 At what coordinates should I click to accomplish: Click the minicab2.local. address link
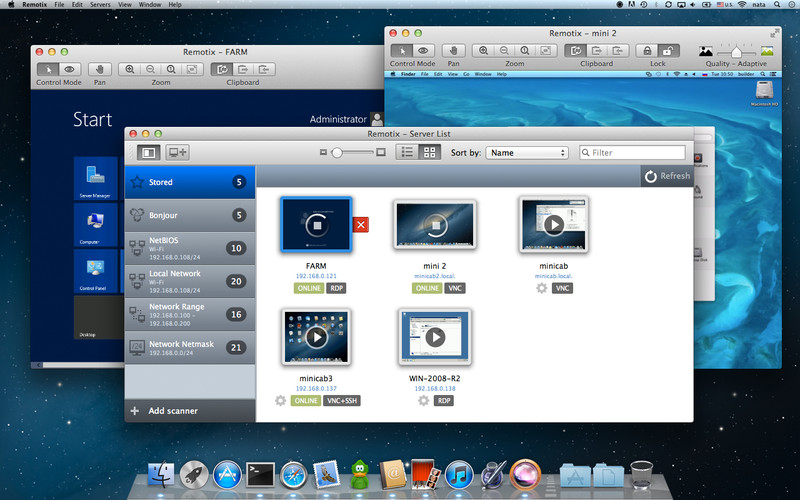click(x=435, y=276)
